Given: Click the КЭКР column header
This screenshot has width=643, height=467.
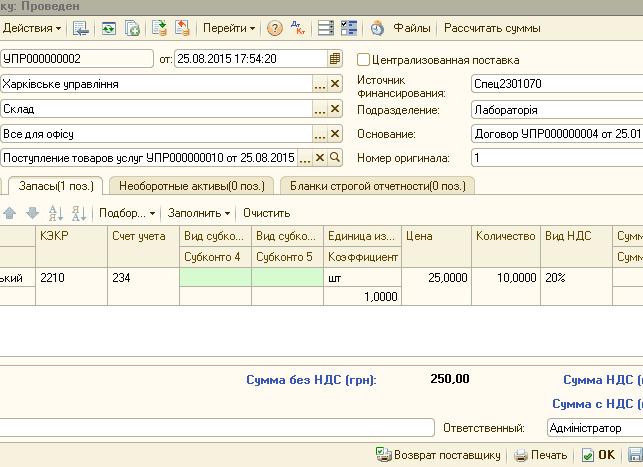Looking at the screenshot, I should [x=72, y=246].
